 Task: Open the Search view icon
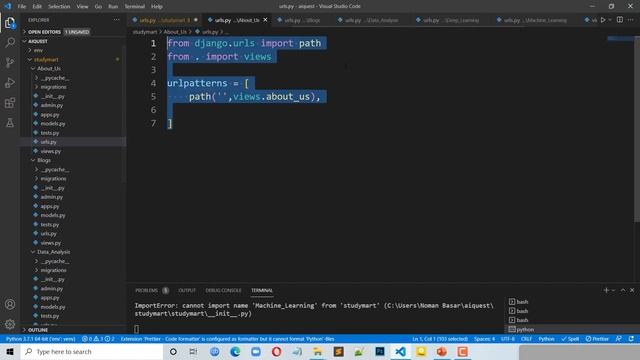coord(10,42)
